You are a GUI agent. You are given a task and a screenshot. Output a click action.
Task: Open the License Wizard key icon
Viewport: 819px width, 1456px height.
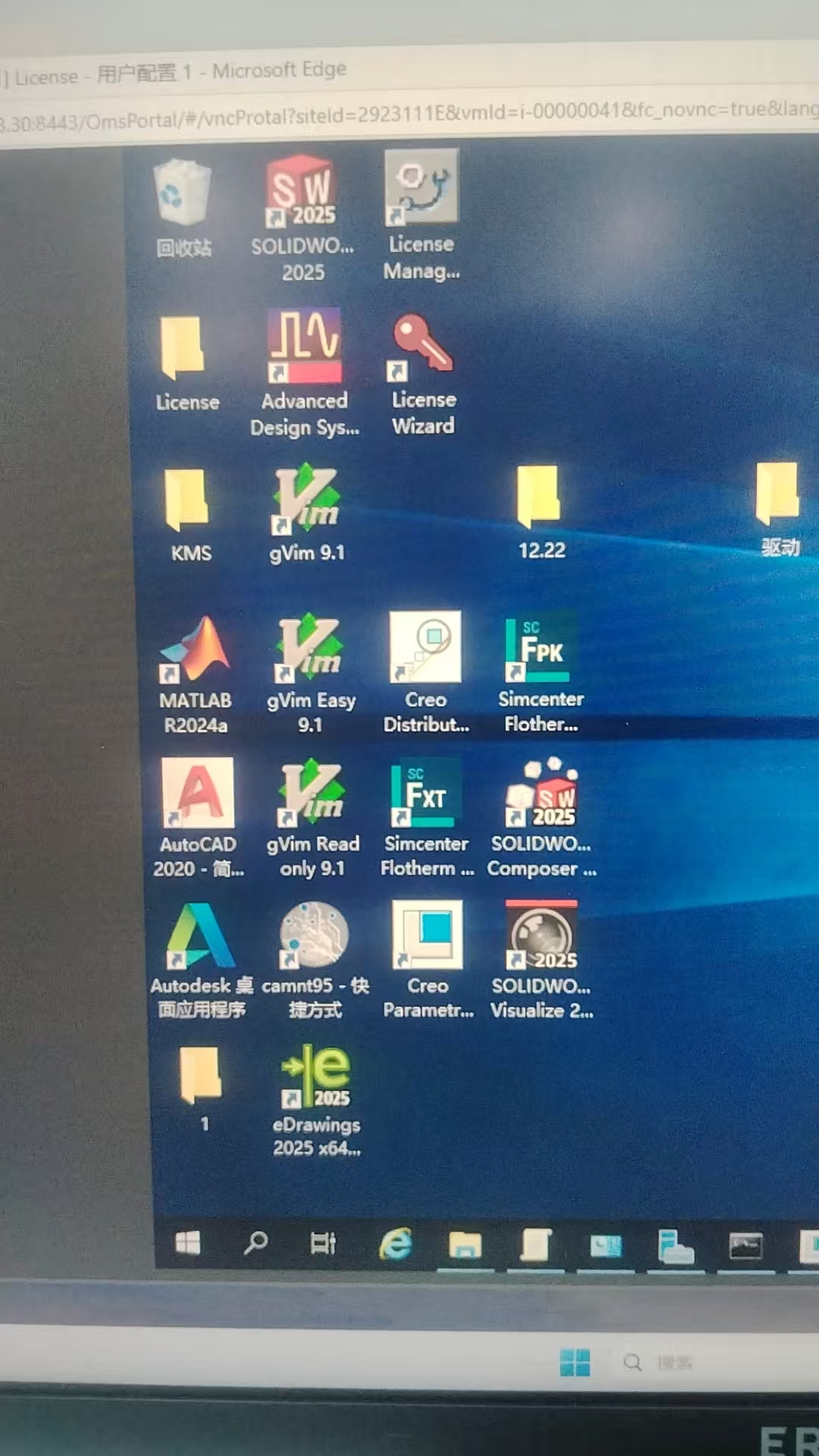(x=422, y=347)
